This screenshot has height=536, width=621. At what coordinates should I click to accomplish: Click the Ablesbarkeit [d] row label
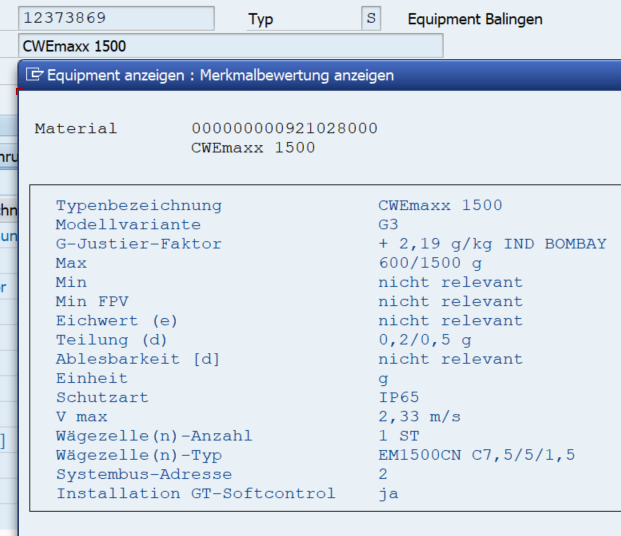click(137, 359)
